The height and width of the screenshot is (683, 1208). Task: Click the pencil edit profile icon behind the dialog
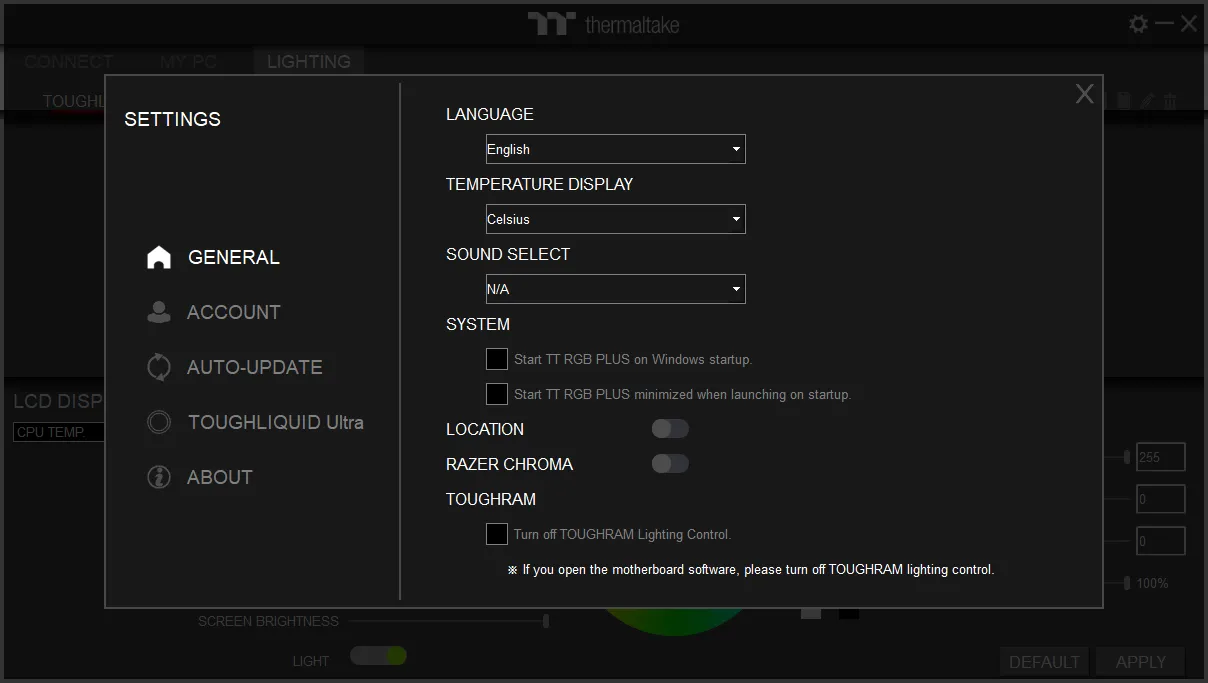click(x=1147, y=100)
